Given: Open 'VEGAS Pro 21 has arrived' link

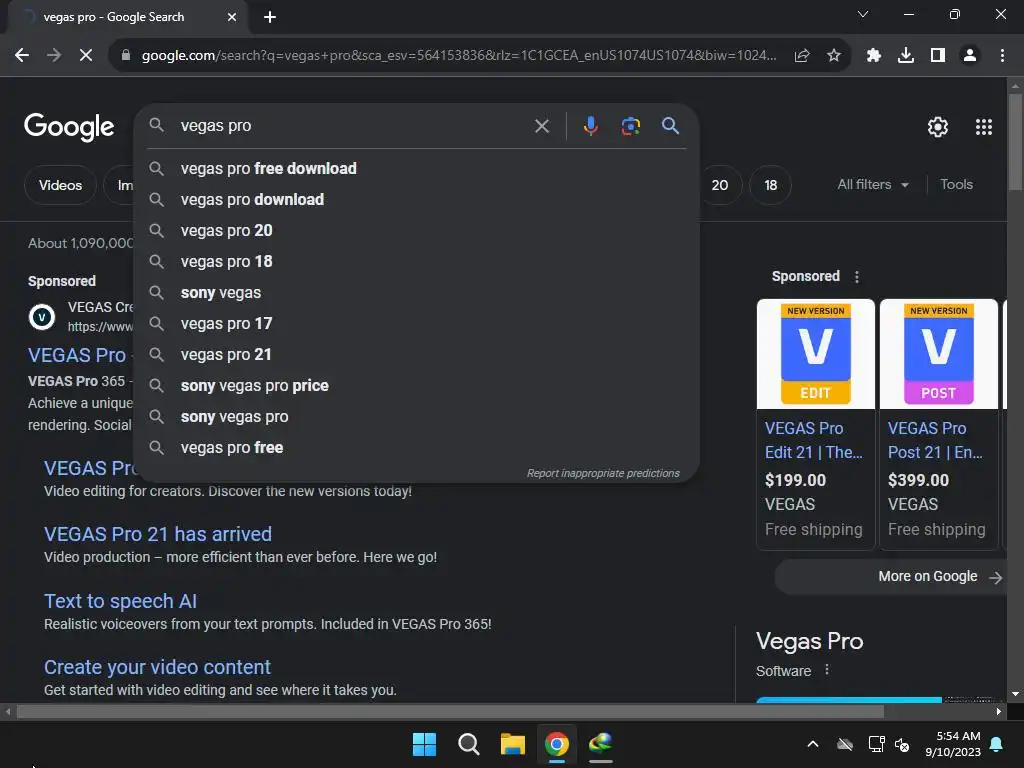Looking at the screenshot, I should (157, 534).
